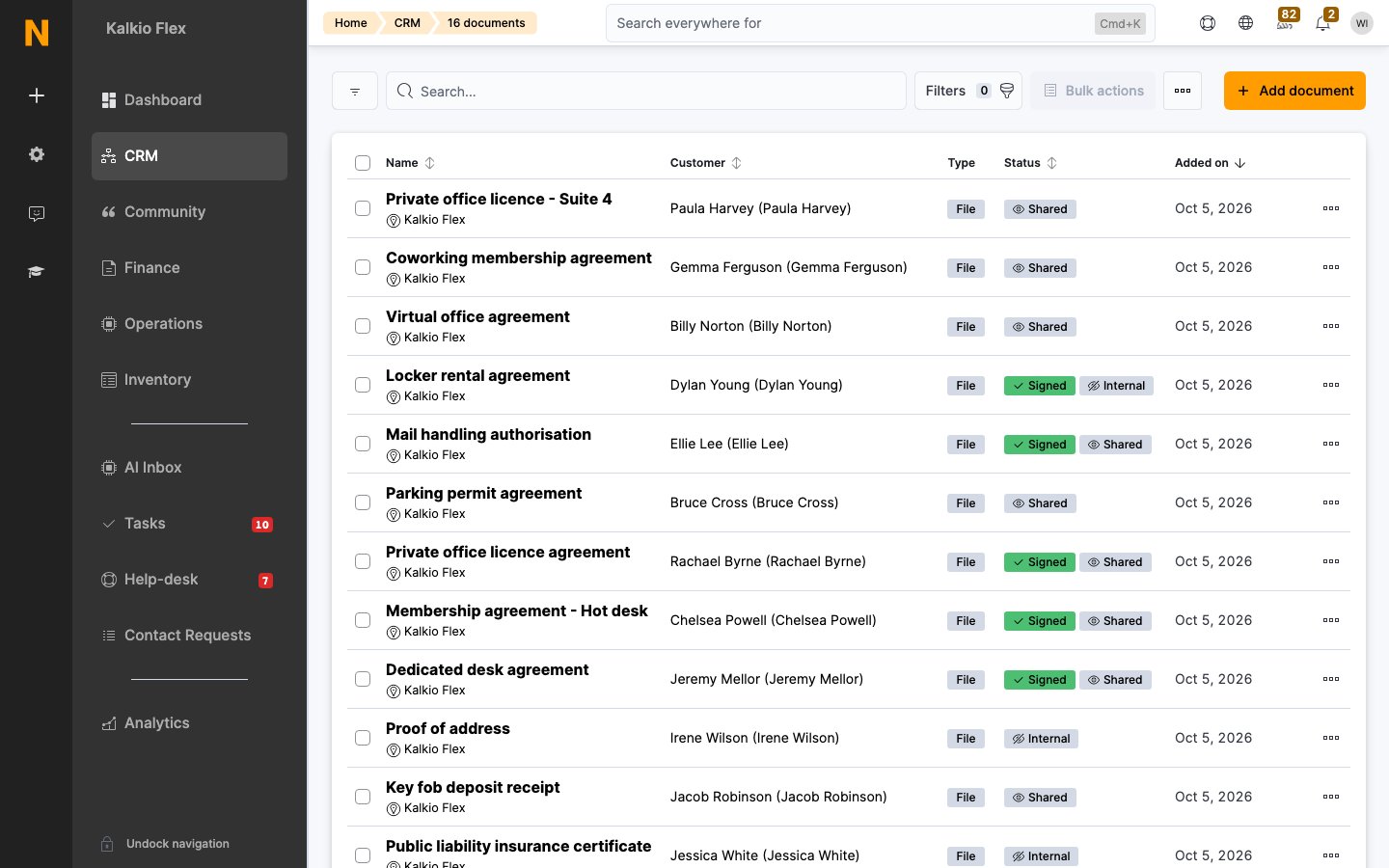Go to the Home breadcrumb

click(350, 23)
